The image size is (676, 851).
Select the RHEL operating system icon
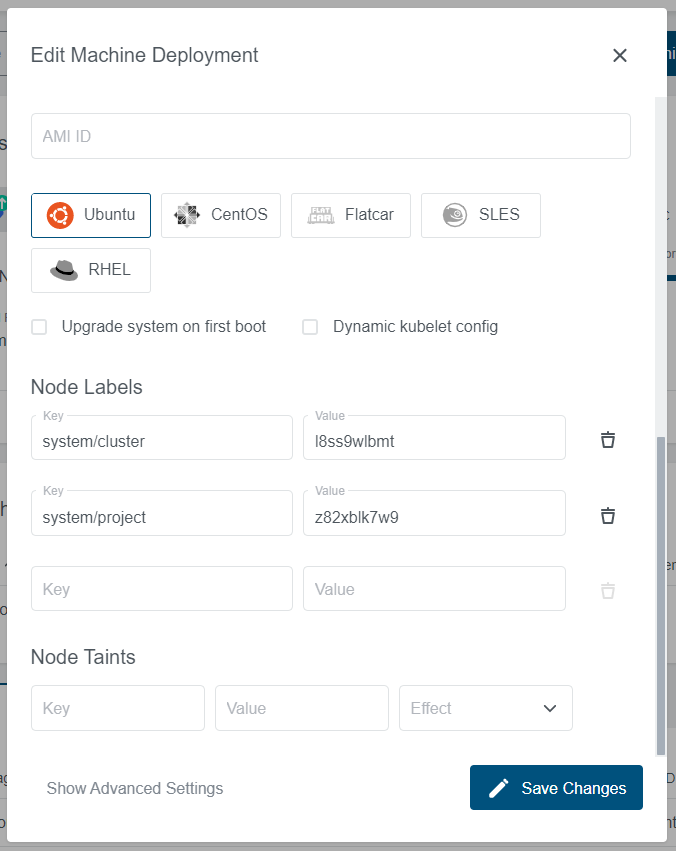pyautogui.click(x=62, y=270)
